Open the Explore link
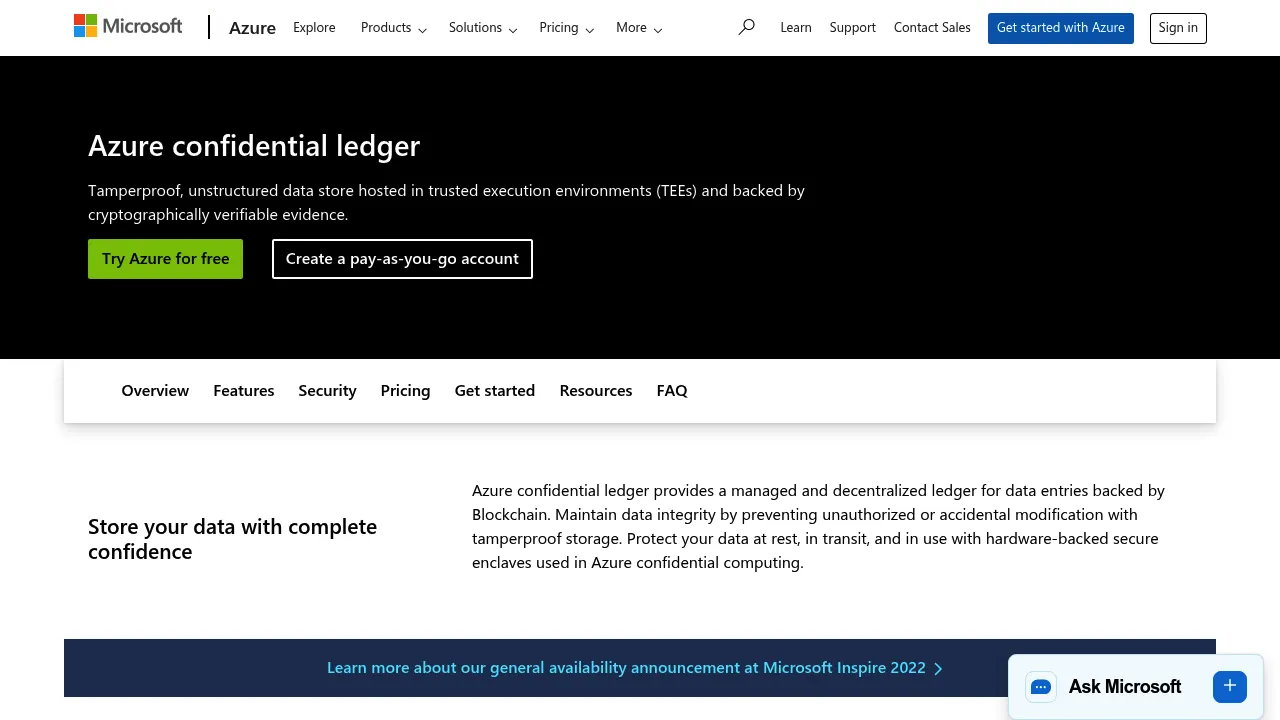The image size is (1280, 720). [x=314, y=28]
